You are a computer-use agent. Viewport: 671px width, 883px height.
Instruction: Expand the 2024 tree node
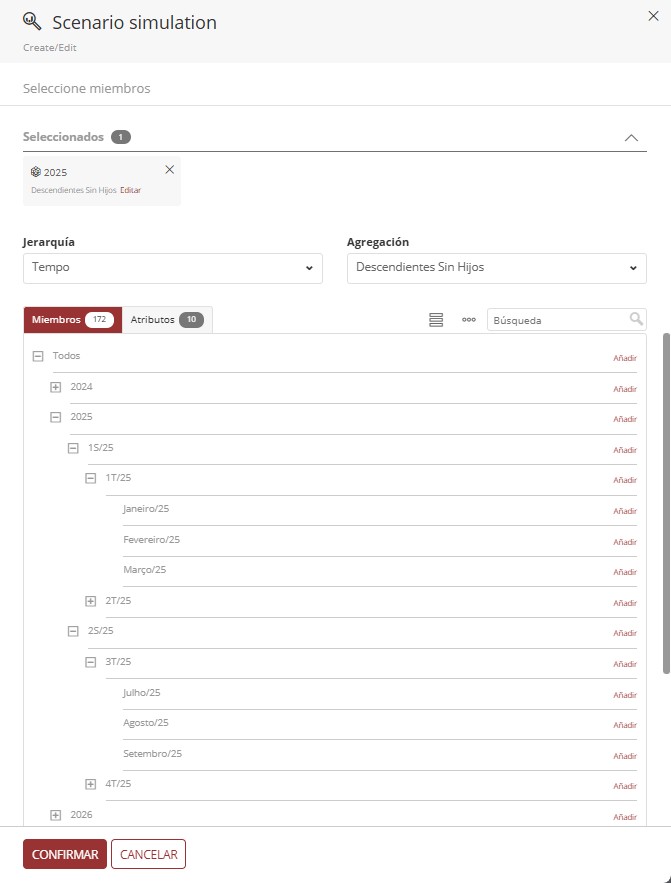tap(55, 386)
